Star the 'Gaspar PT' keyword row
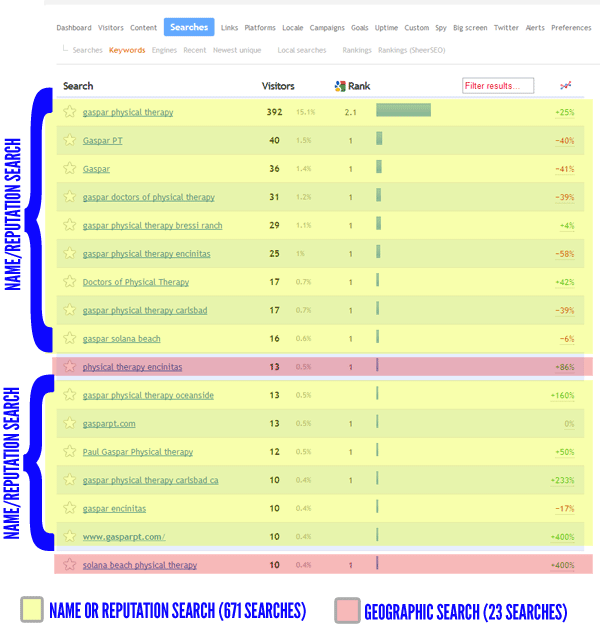Screen dimensions: 600x626 69,140
